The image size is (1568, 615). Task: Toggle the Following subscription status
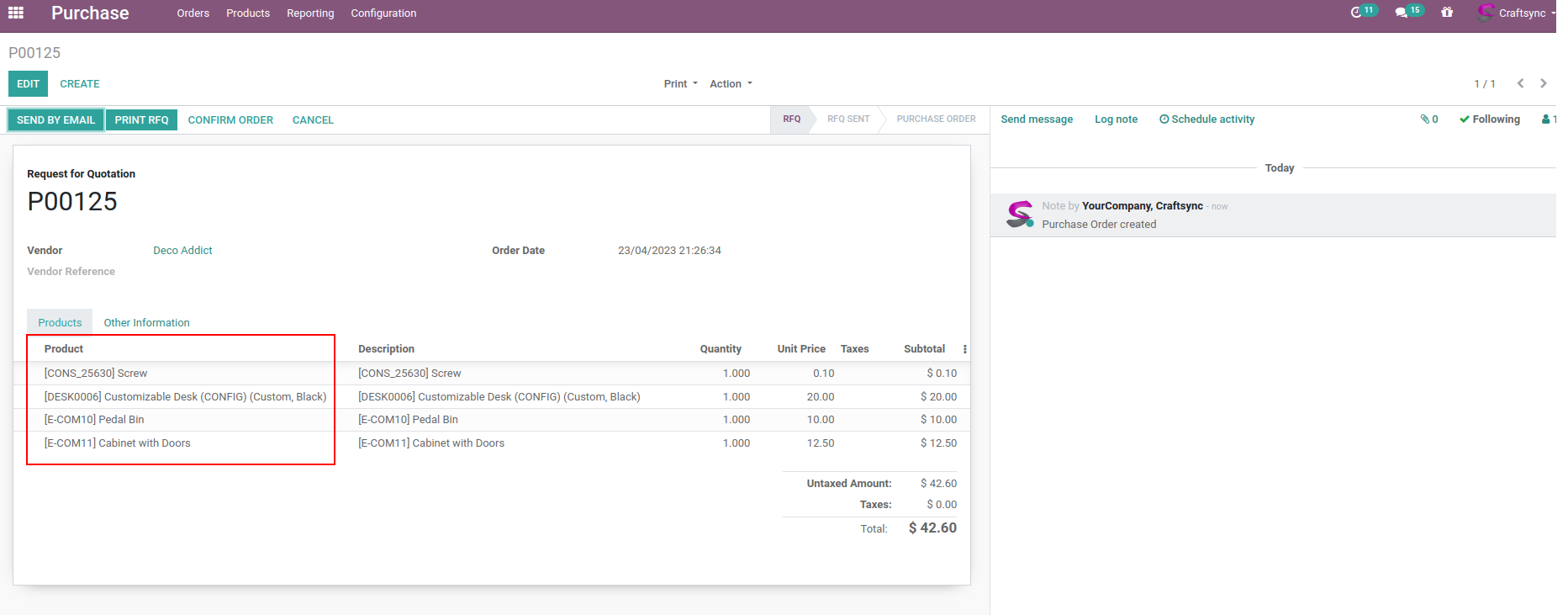[x=1490, y=119]
